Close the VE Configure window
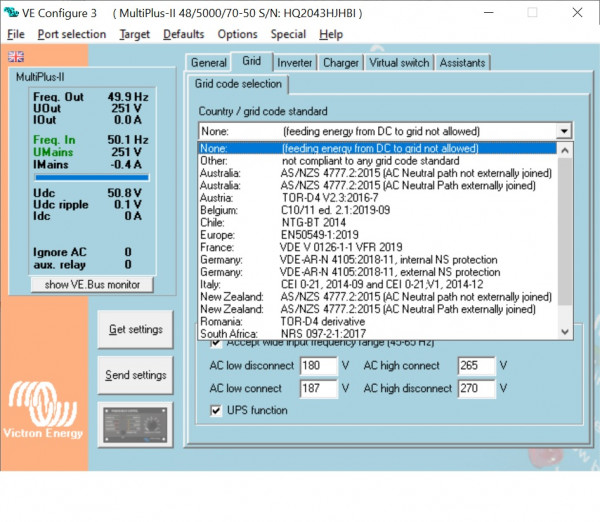Screen dimensions: 600x522 point(577,13)
